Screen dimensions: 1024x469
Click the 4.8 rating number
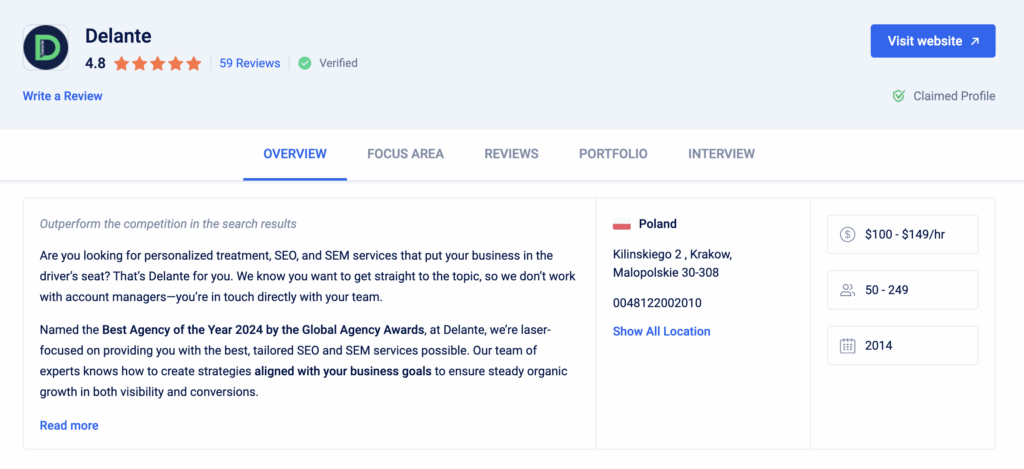pyautogui.click(x=95, y=63)
